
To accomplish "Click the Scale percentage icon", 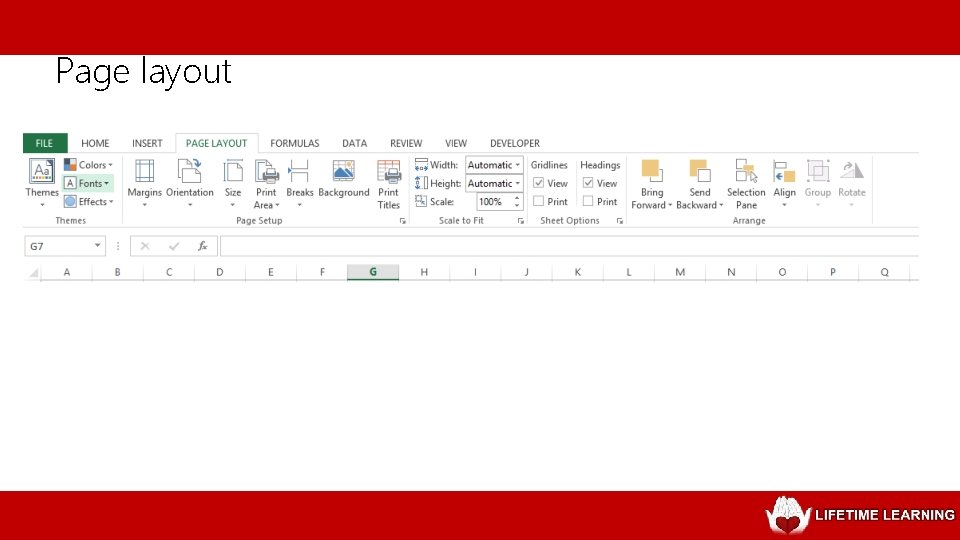I will 421,201.
